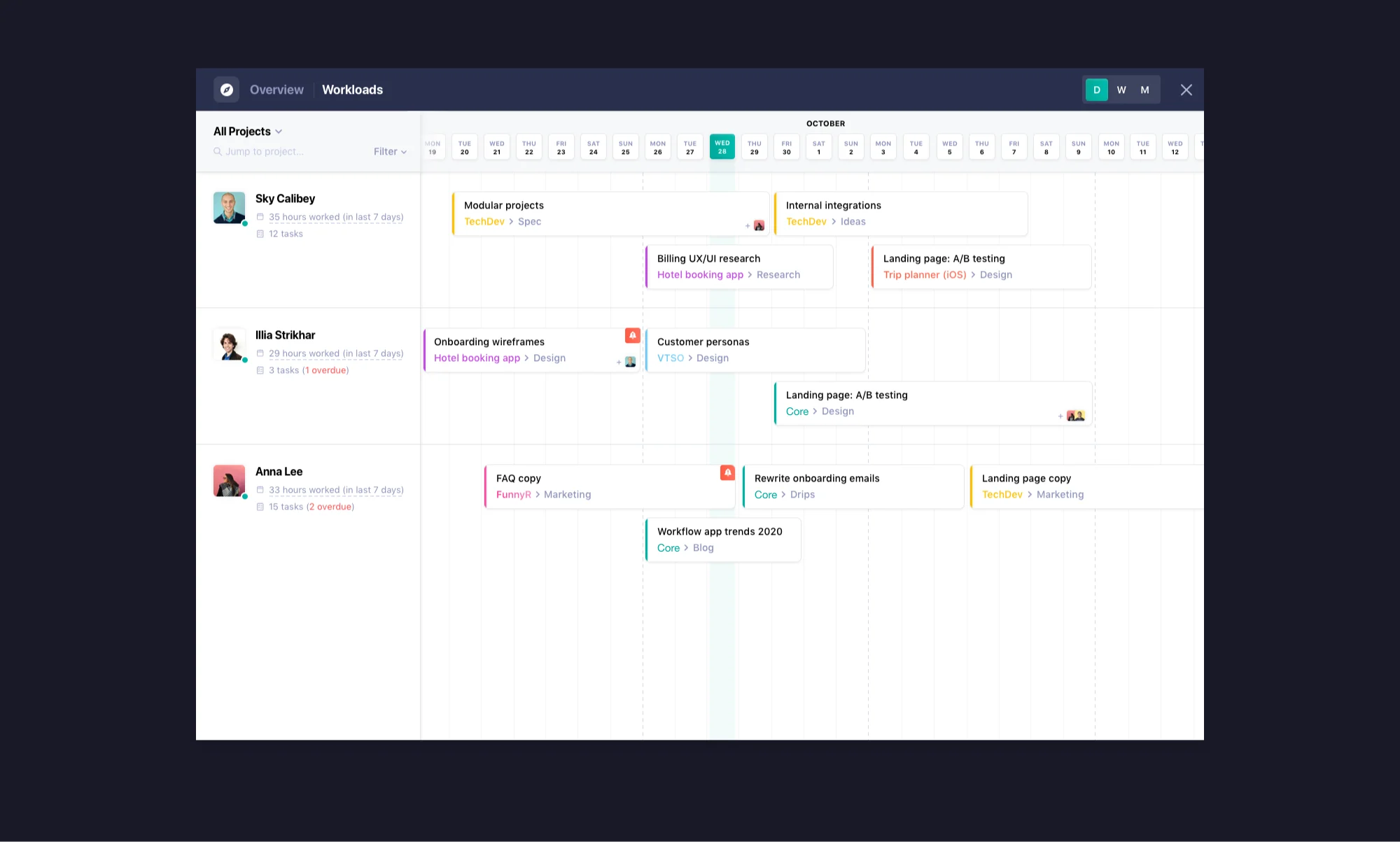Open the Overview tab
The width and height of the screenshot is (1400, 842).
click(x=276, y=90)
